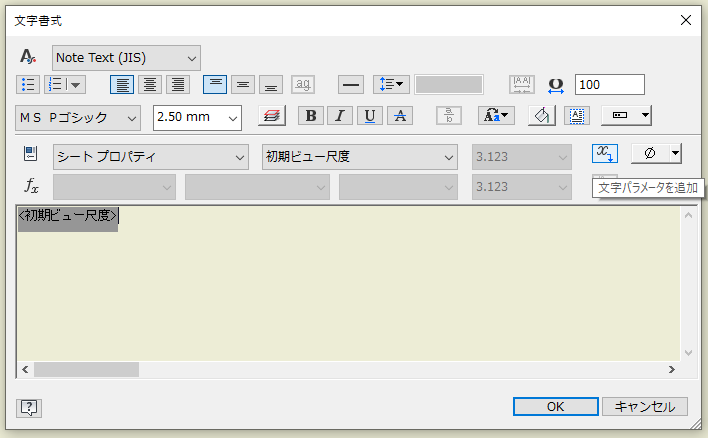The height and width of the screenshot is (438, 708).
Task: Click the text style icon beside Note Text
Action: (28, 57)
